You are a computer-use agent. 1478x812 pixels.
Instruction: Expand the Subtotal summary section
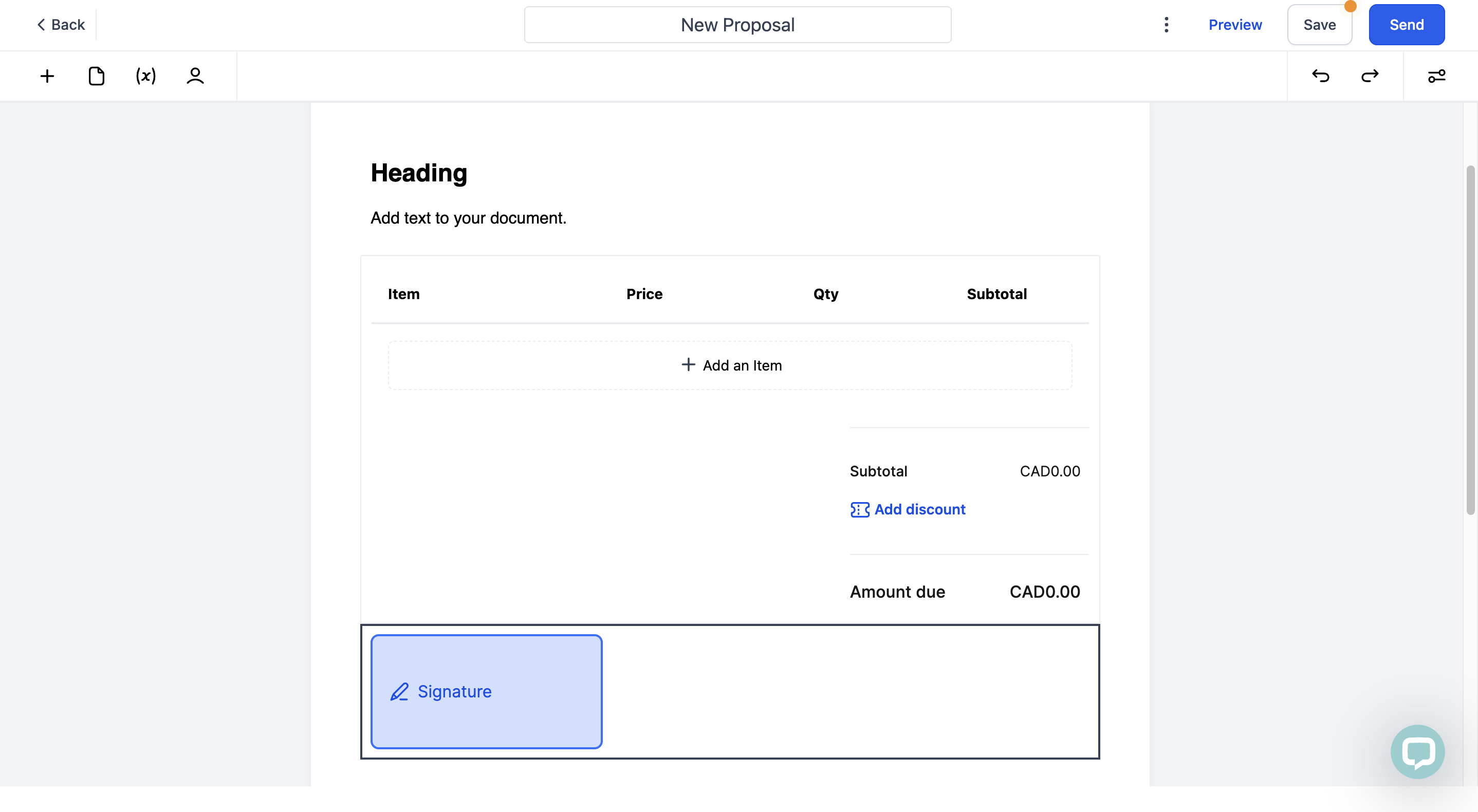(x=878, y=470)
